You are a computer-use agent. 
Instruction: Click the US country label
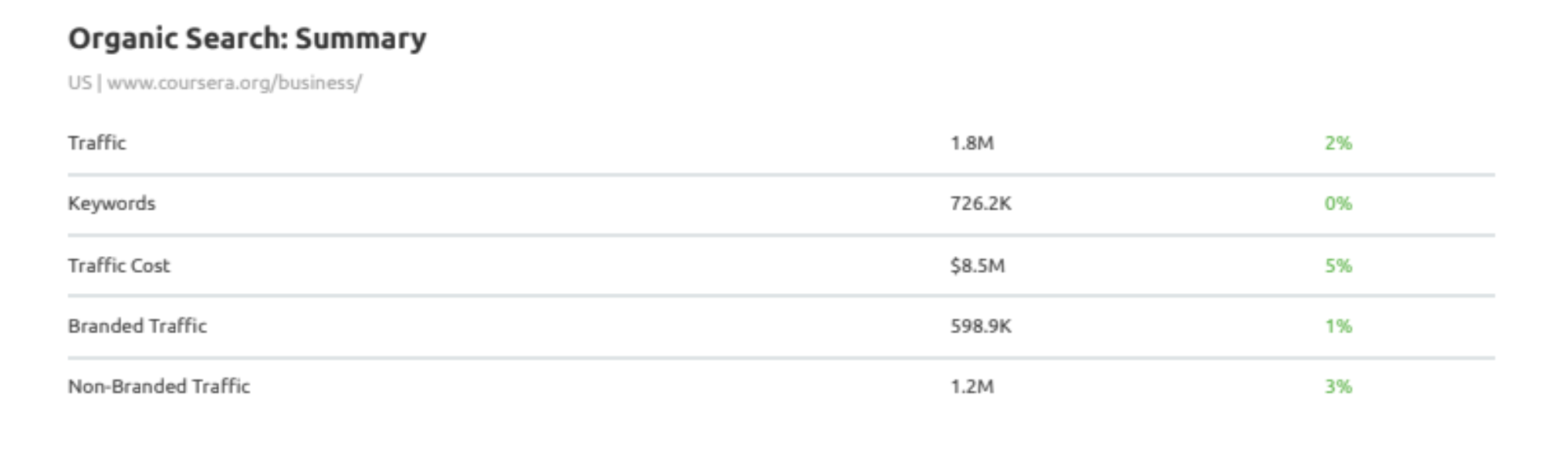click(x=79, y=83)
